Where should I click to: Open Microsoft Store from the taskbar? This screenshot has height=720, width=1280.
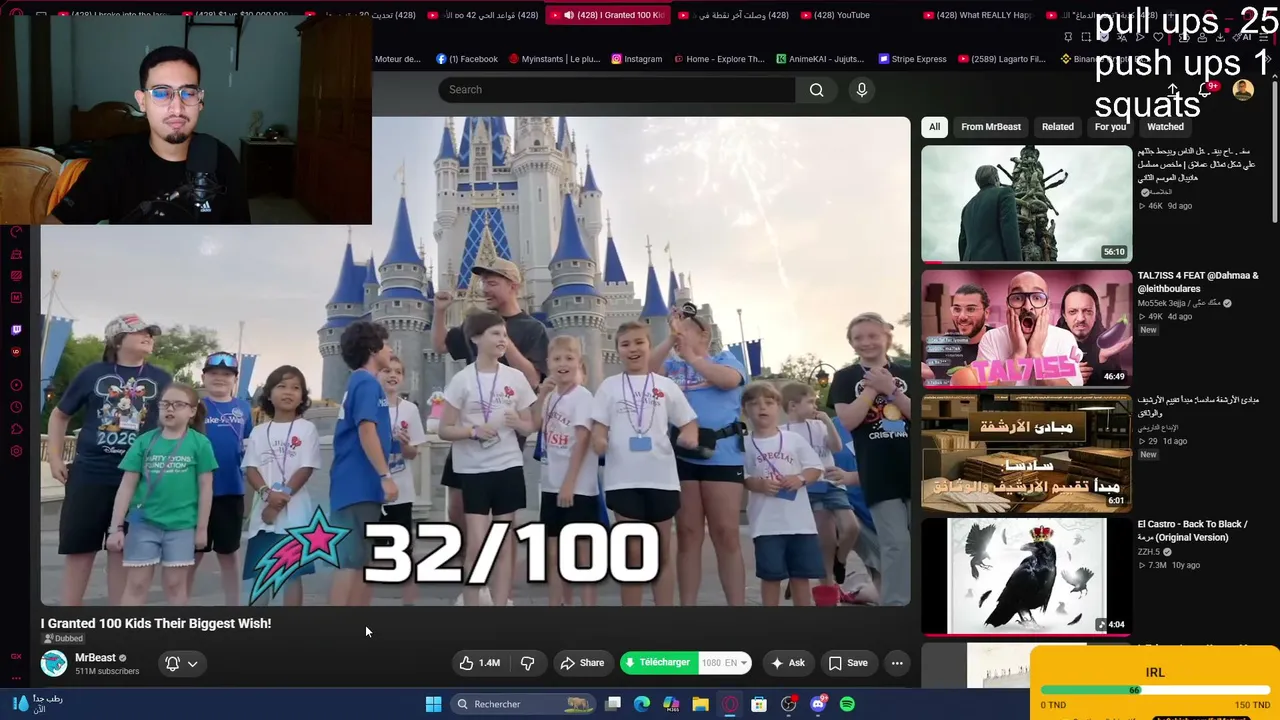tap(759, 704)
